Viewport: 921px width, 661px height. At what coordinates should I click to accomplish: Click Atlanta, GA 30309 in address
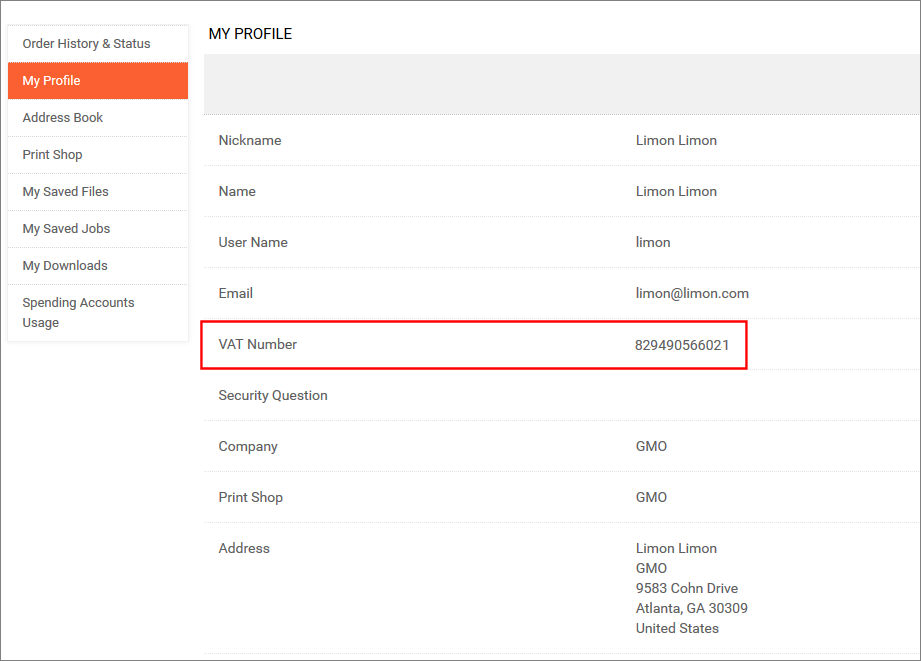point(692,609)
